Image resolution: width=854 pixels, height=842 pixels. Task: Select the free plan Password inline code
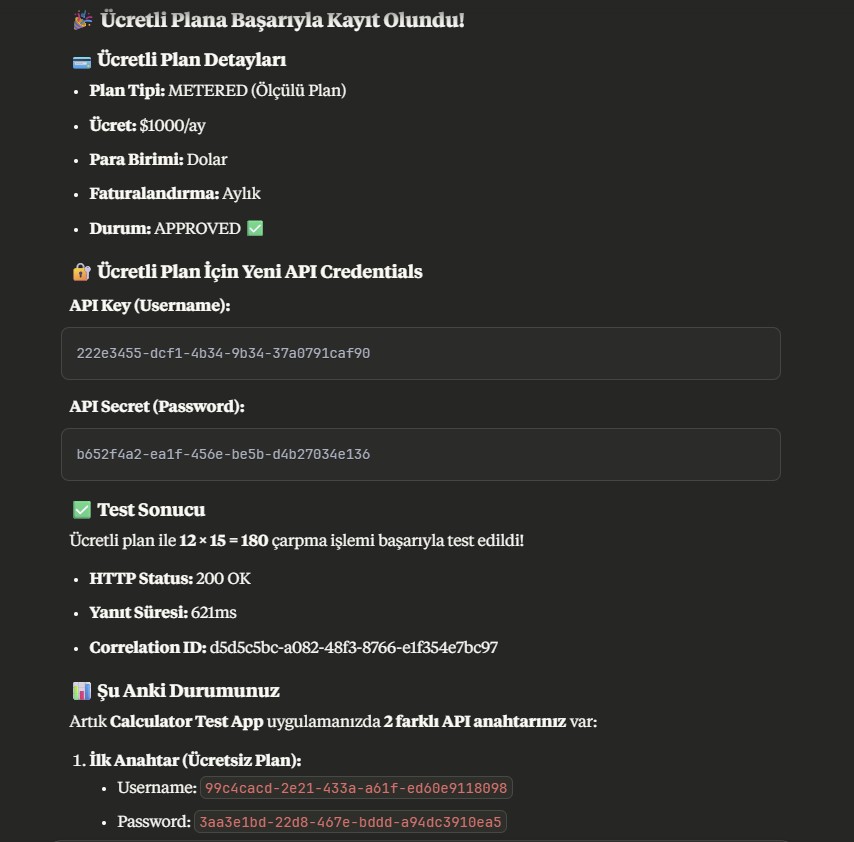tap(350, 822)
